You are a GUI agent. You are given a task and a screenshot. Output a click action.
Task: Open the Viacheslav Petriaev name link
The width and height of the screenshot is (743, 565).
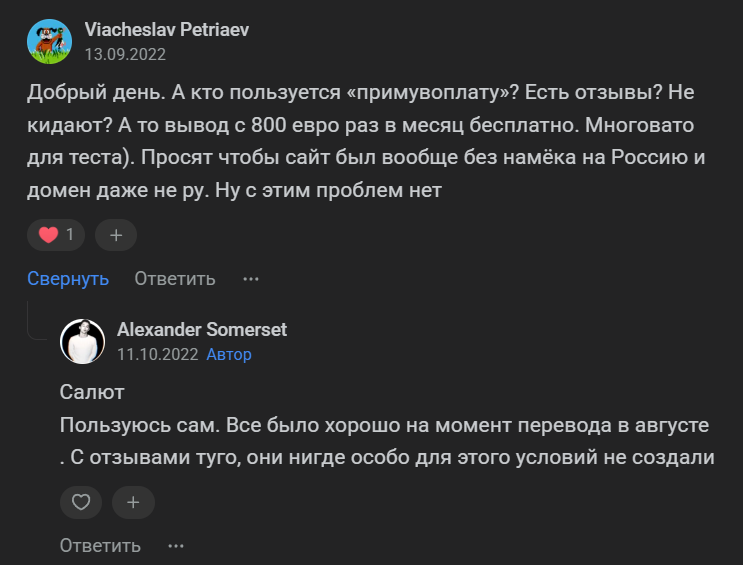[167, 30]
